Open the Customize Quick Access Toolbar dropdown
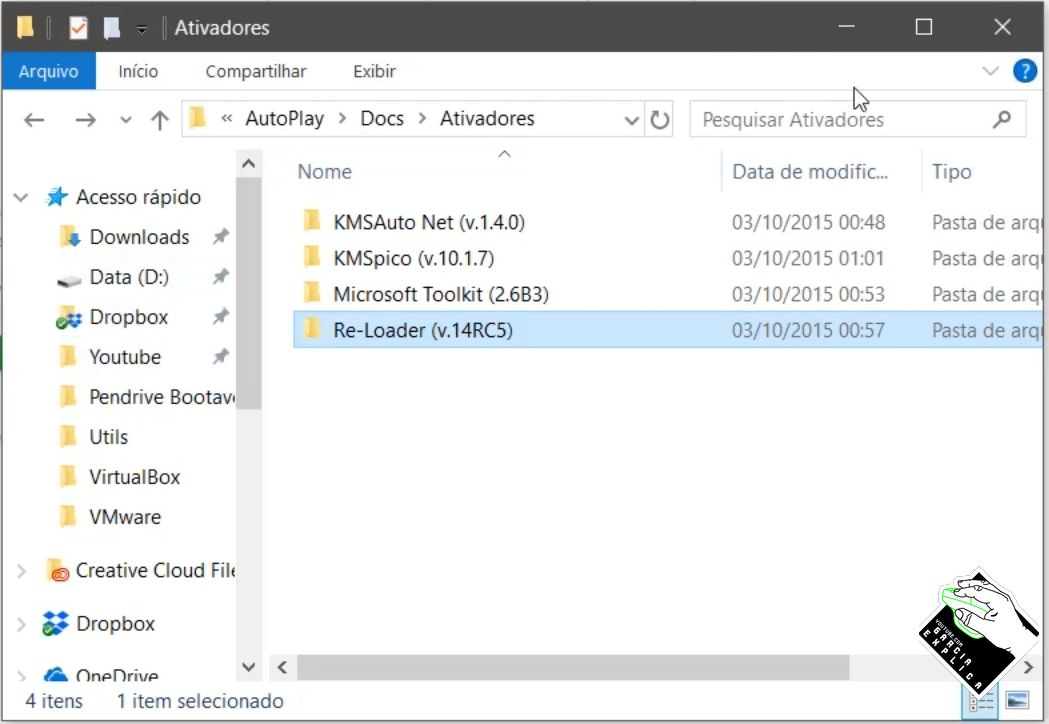The width and height of the screenshot is (1049, 724). click(x=141, y=29)
